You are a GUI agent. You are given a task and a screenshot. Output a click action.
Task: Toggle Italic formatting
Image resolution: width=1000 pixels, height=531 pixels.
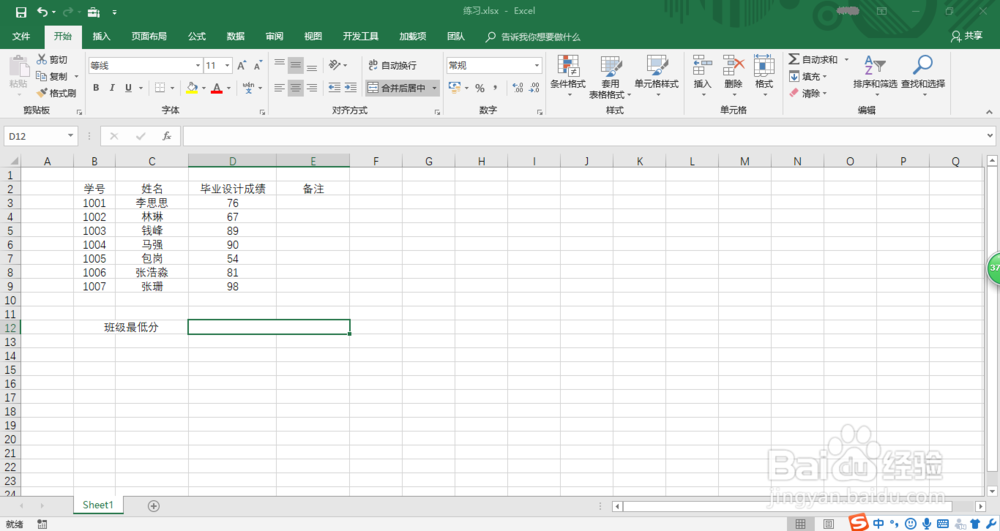[x=112, y=87]
